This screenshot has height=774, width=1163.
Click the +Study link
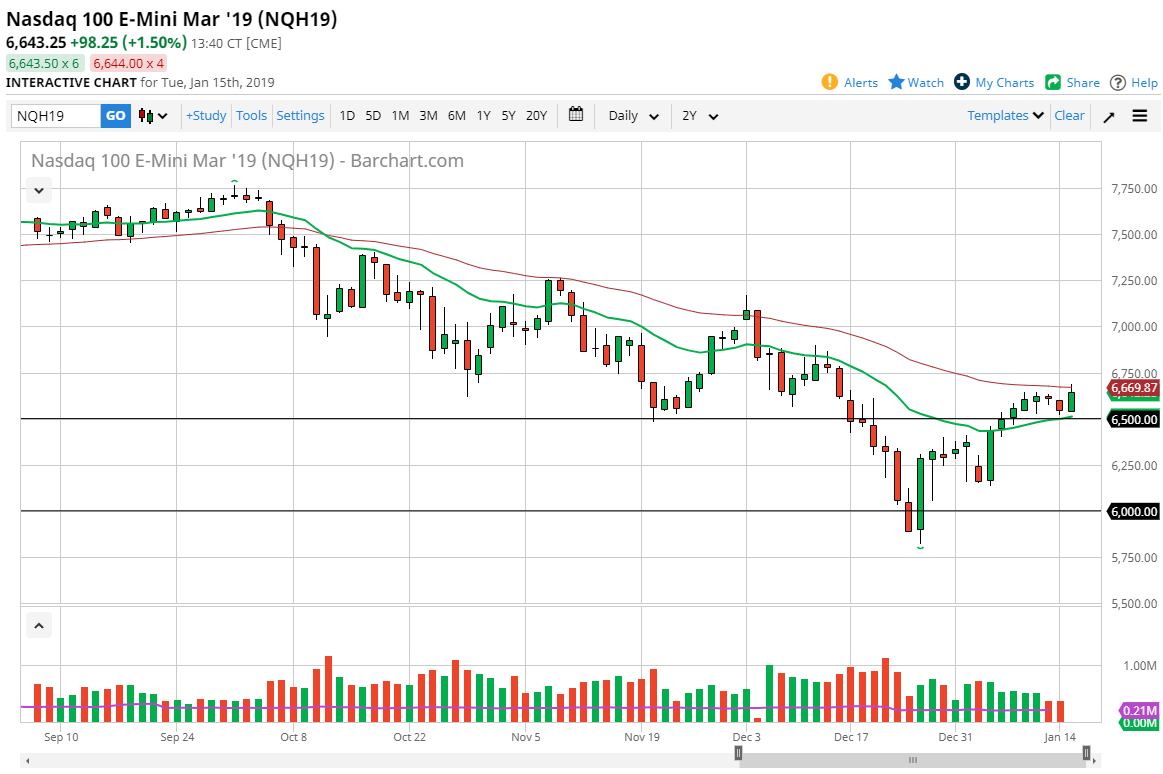click(205, 115)
